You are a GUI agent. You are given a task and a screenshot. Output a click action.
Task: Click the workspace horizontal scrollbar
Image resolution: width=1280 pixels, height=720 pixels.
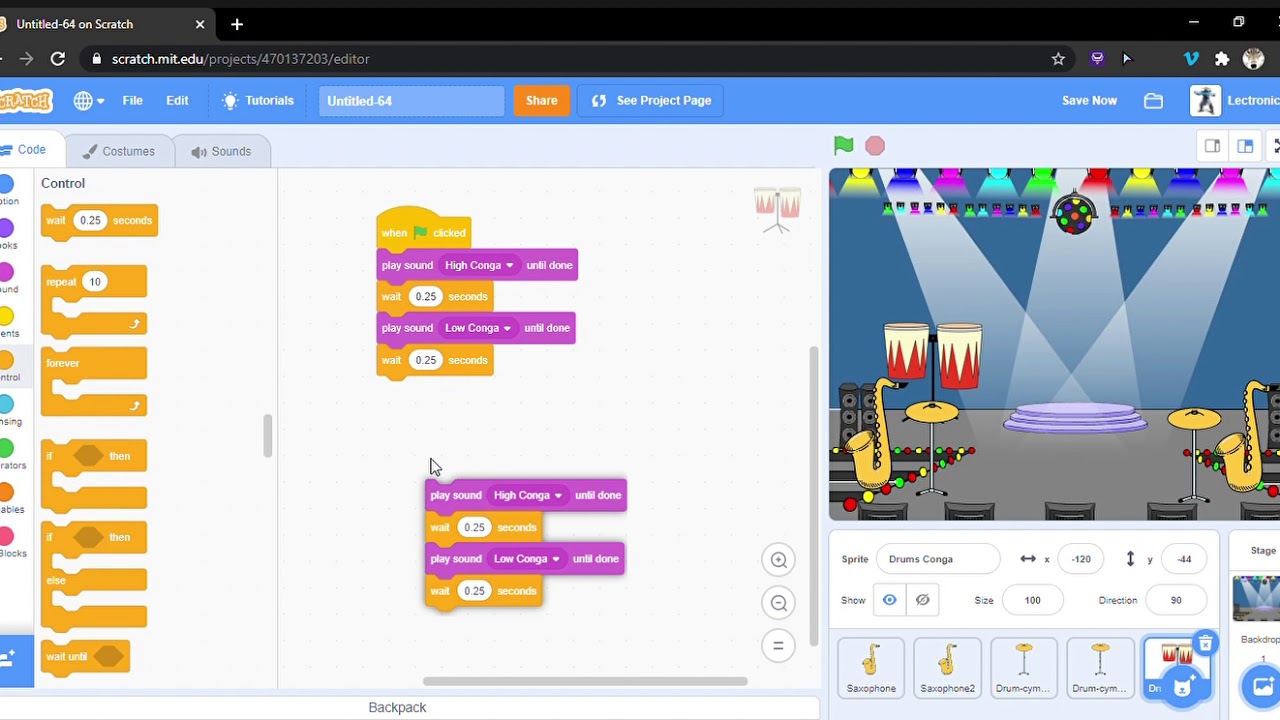(585, 682)
